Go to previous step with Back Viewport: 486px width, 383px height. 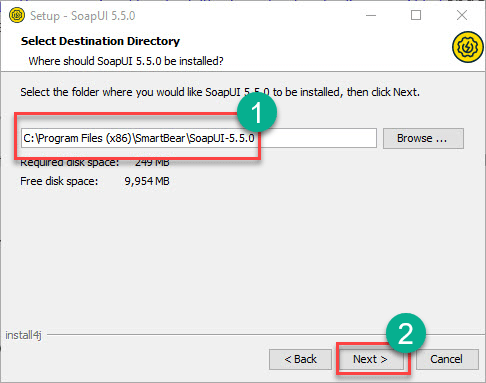pos(300,359)
